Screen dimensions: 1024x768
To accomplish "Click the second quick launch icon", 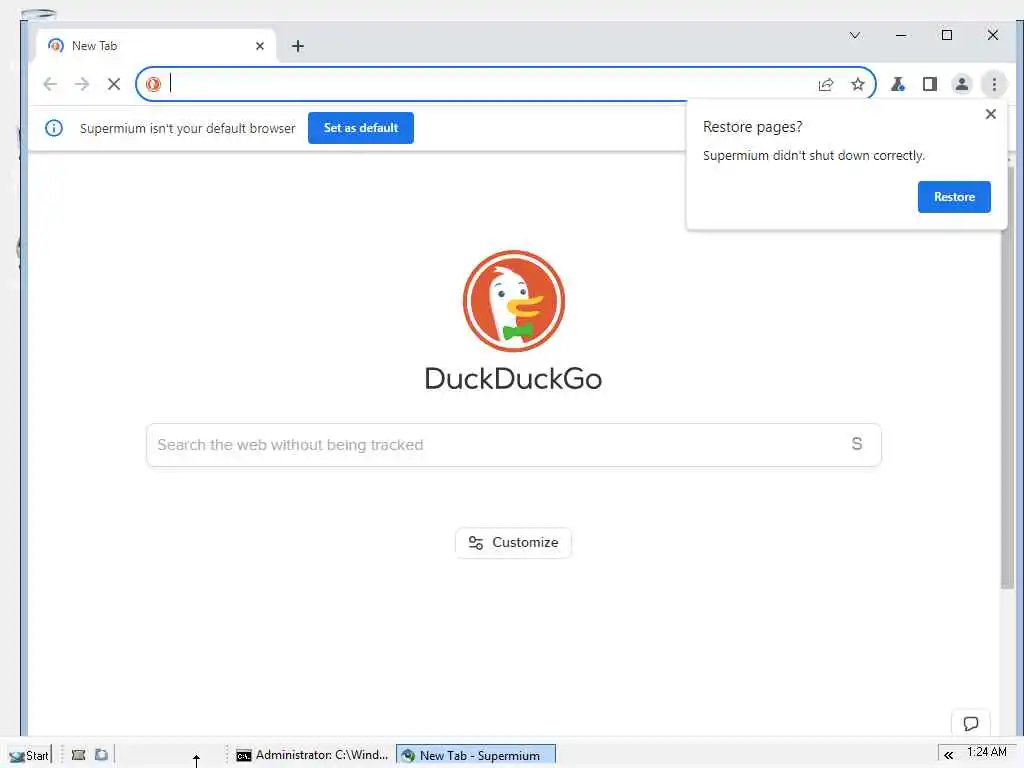I will point(101,755).
